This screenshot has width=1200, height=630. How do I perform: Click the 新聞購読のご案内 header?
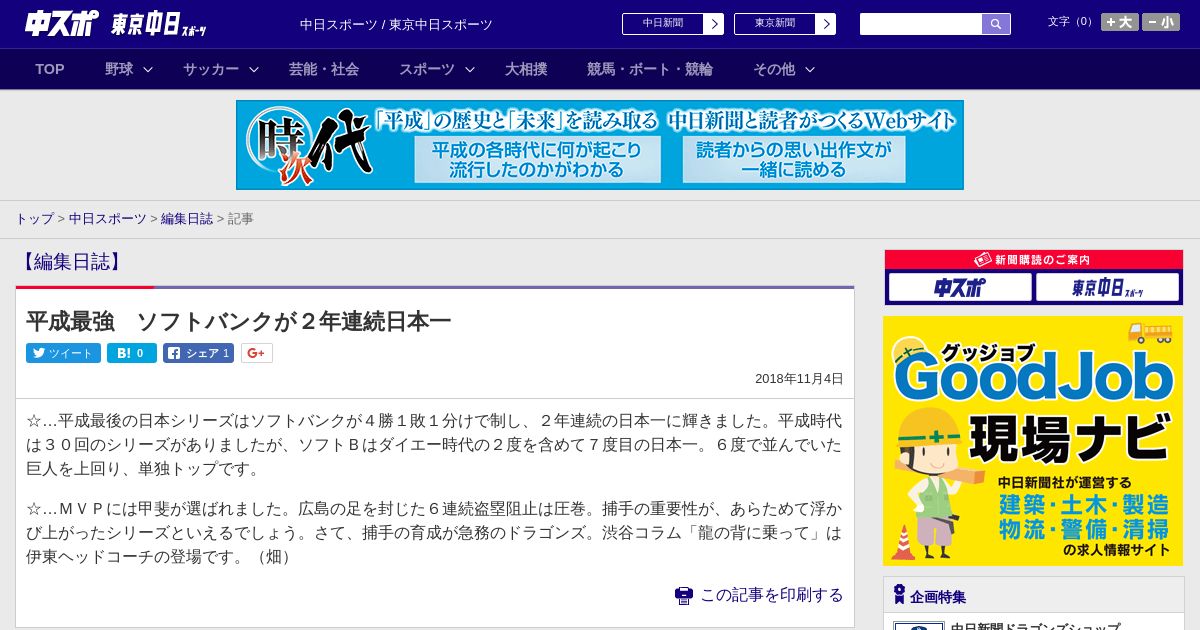click(x=1033, y=259)
